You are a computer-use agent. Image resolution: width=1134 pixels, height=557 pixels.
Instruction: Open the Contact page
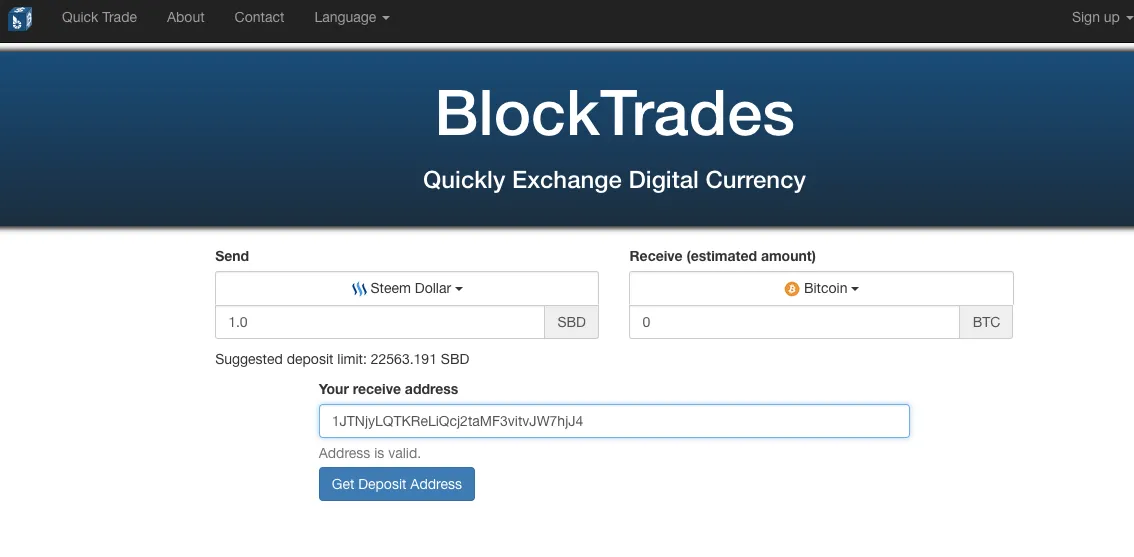259,17
